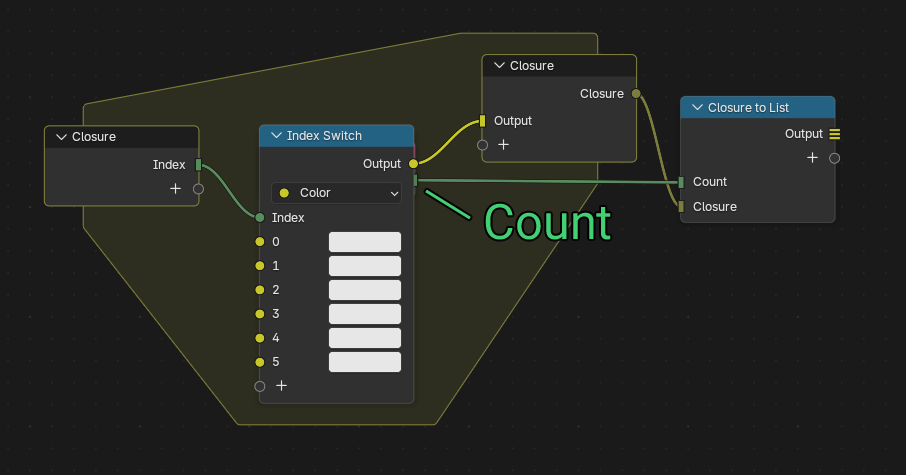Click the Output socket of Index Switch

pos(413,164)
